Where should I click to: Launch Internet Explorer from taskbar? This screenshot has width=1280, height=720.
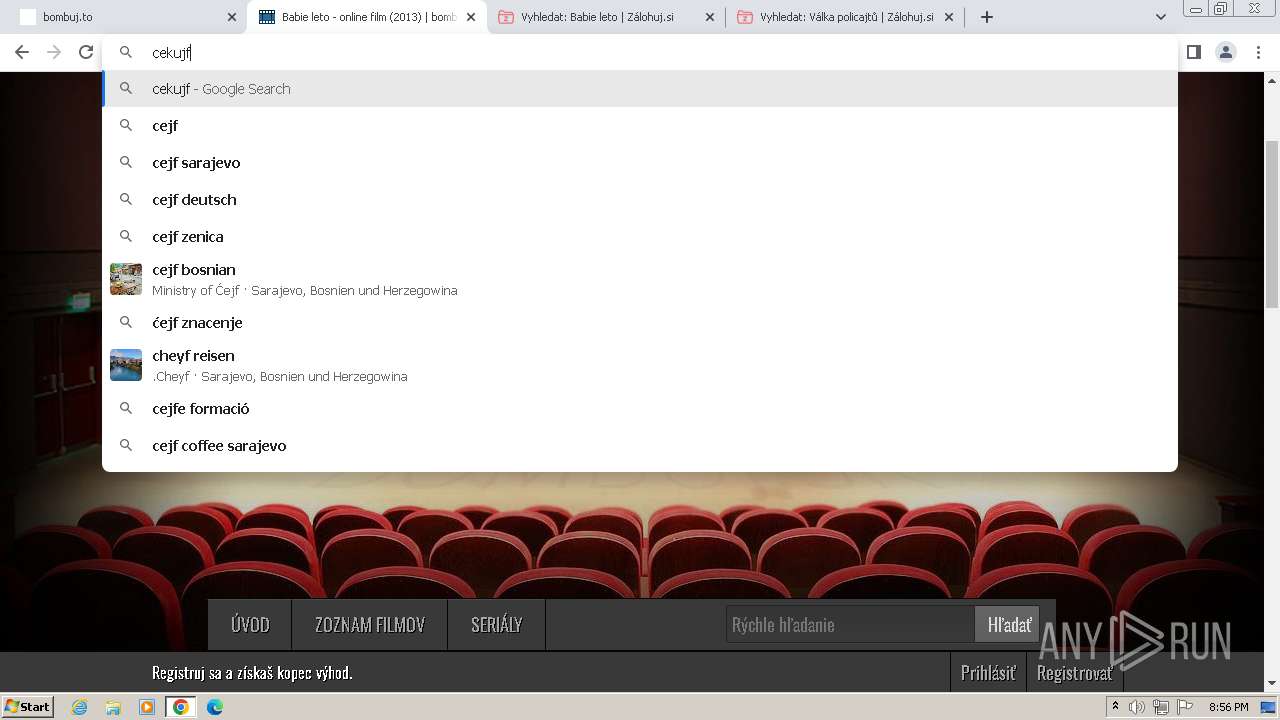click(x=80, y=707)
